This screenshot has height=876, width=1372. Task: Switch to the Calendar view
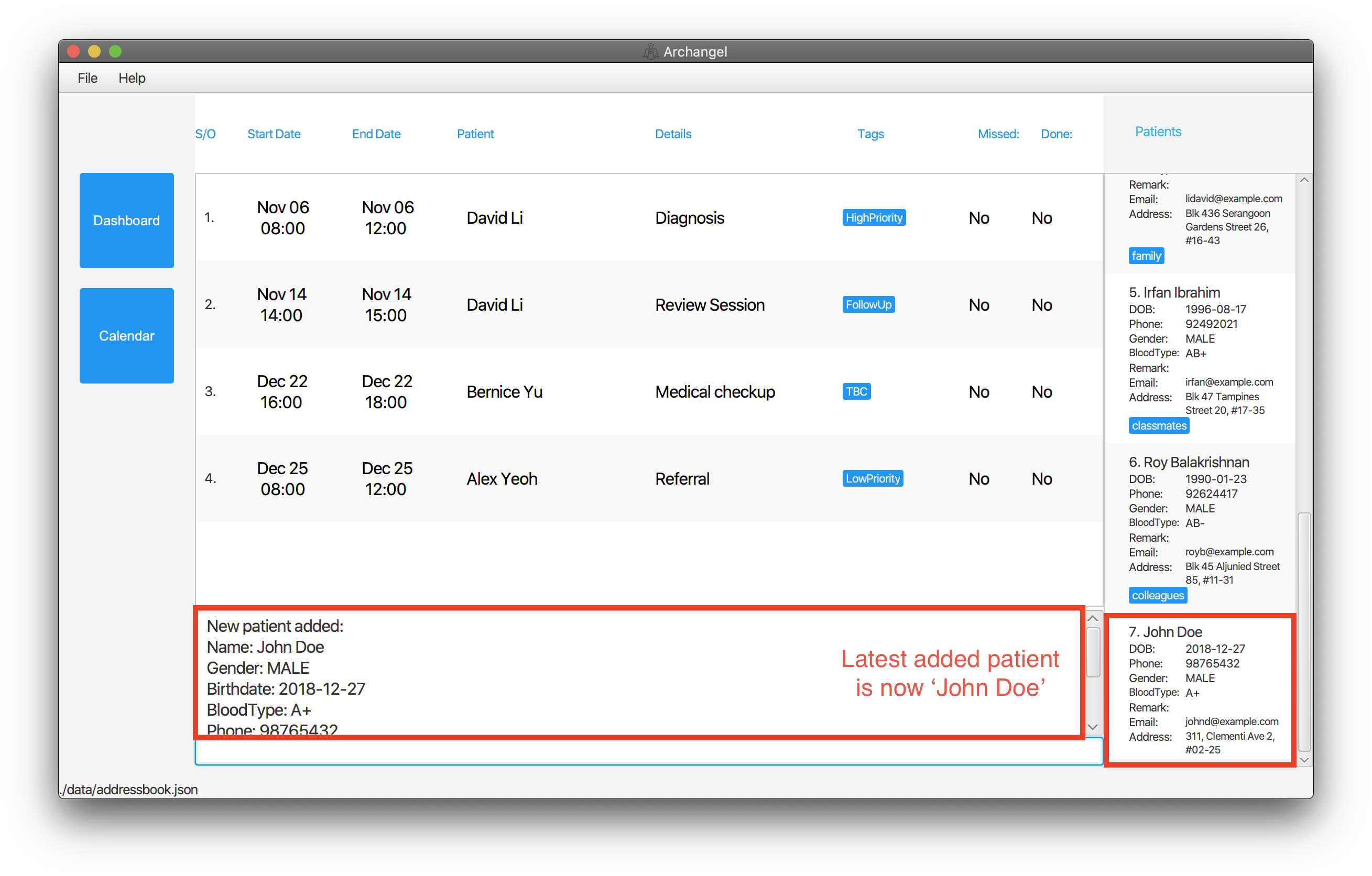[126, 335]
